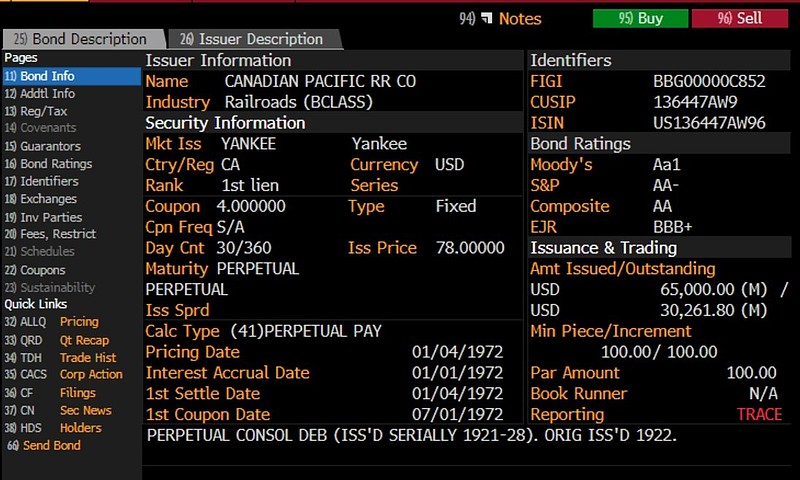Select Bond Info page

71,76
